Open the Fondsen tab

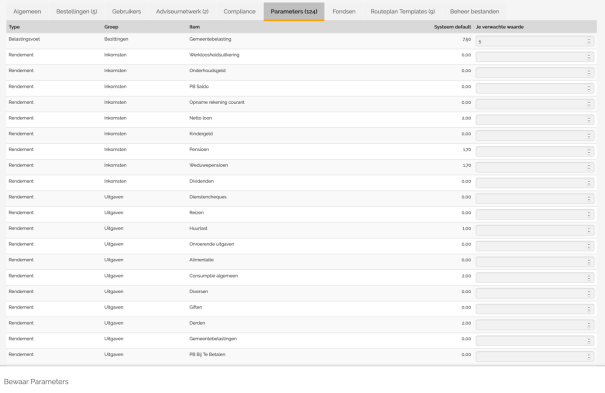click(x=344, y=12)
